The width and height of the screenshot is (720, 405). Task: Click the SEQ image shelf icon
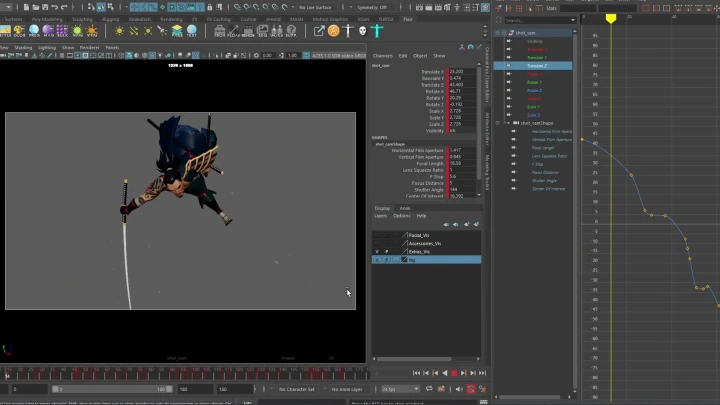(263, 31)
